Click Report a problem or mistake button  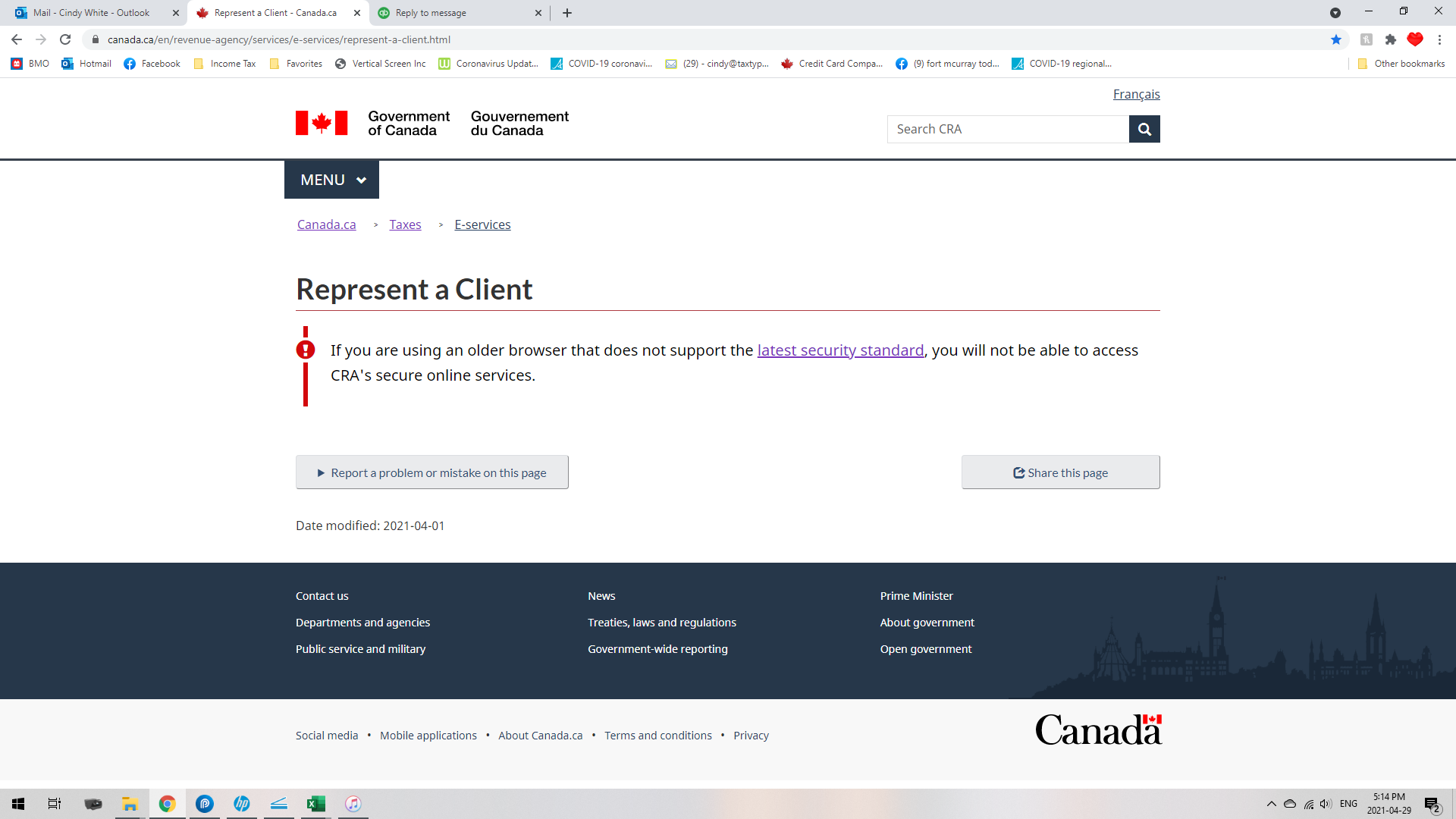click(x=432, y=472)
